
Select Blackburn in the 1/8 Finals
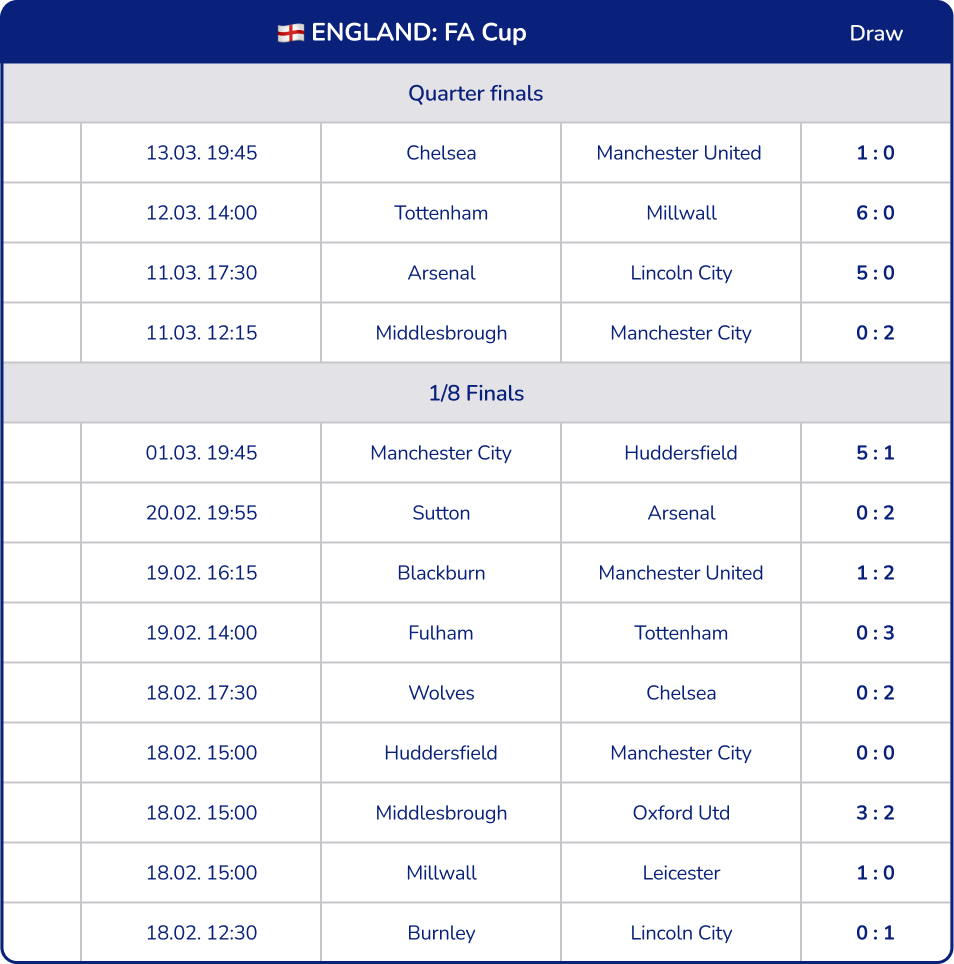[x=440, y=572]
